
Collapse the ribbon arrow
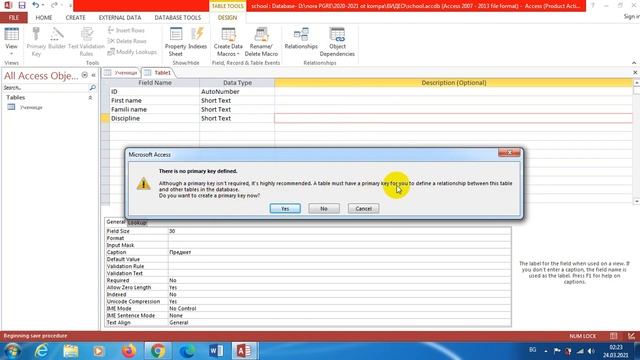(x=634, y=62)
